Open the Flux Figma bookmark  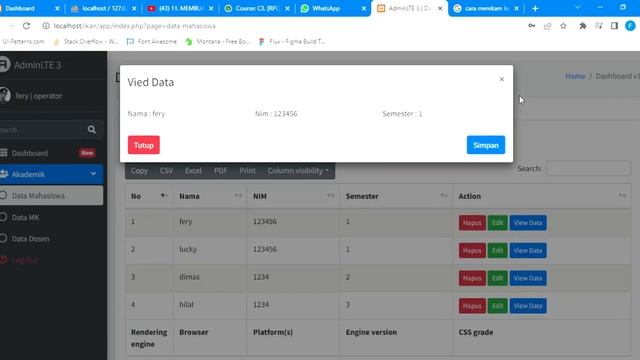click(x=292, y=42)
